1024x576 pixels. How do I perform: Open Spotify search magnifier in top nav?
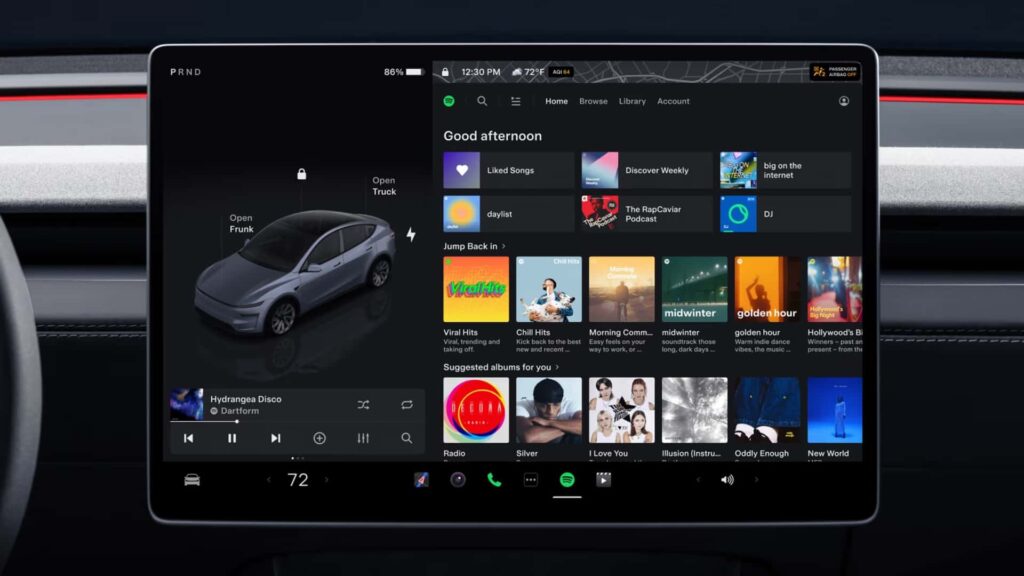point(482,101)
